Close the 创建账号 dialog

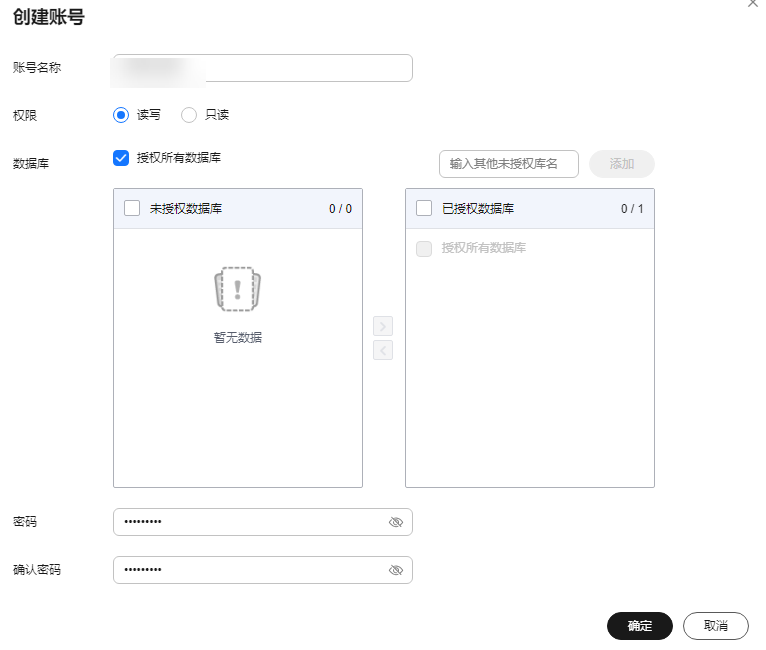click(753, 3)
